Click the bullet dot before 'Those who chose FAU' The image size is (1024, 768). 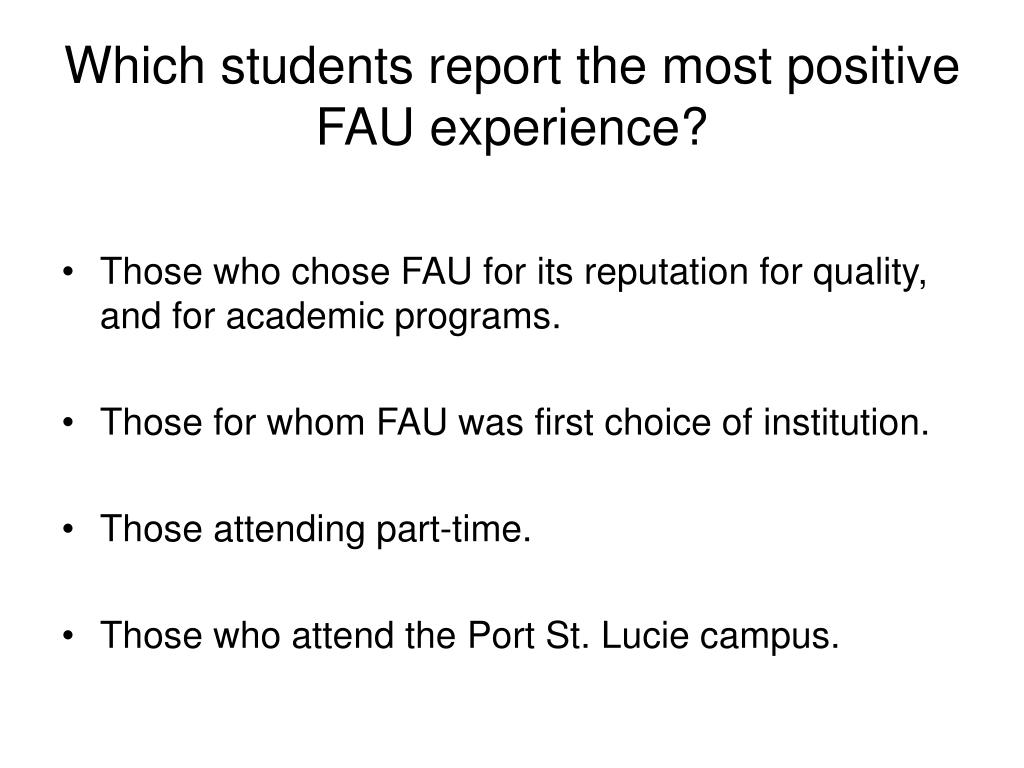[x=68, y=272]
